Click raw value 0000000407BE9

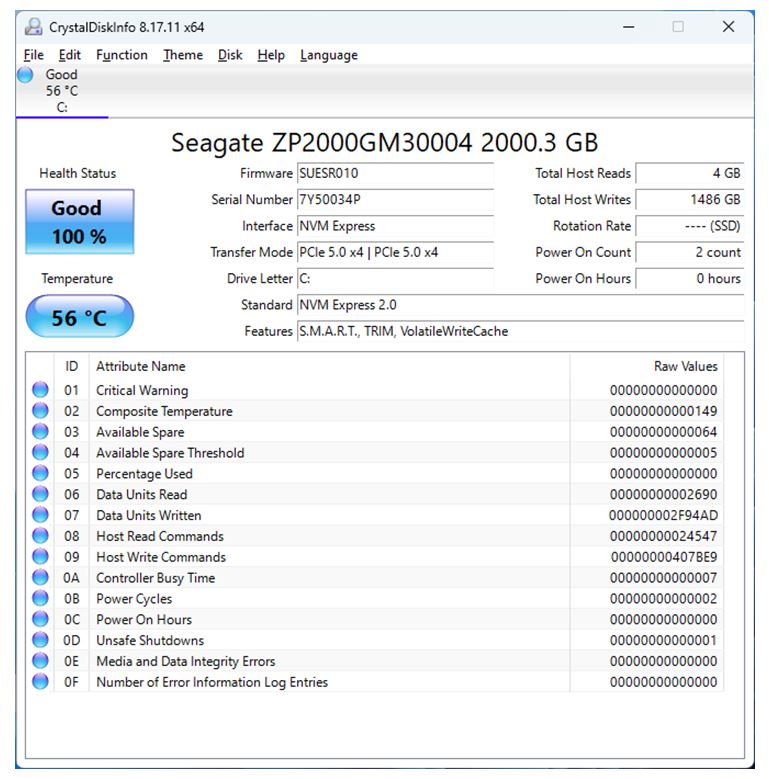664,557
